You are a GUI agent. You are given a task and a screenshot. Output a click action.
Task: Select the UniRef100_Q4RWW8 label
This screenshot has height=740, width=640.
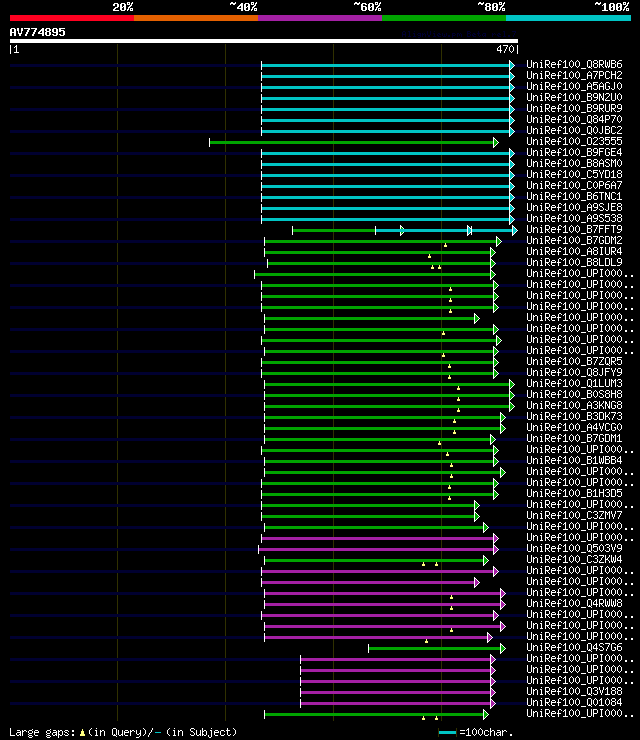(x=574, y=603)
